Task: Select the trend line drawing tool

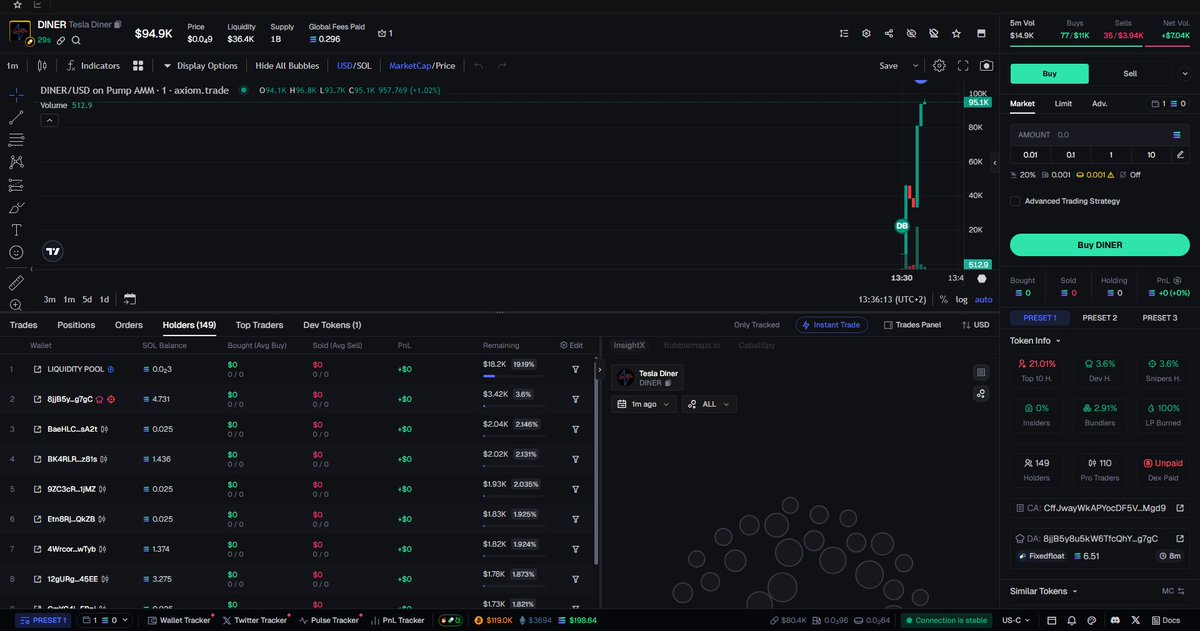Action: (x=16, y=117)
